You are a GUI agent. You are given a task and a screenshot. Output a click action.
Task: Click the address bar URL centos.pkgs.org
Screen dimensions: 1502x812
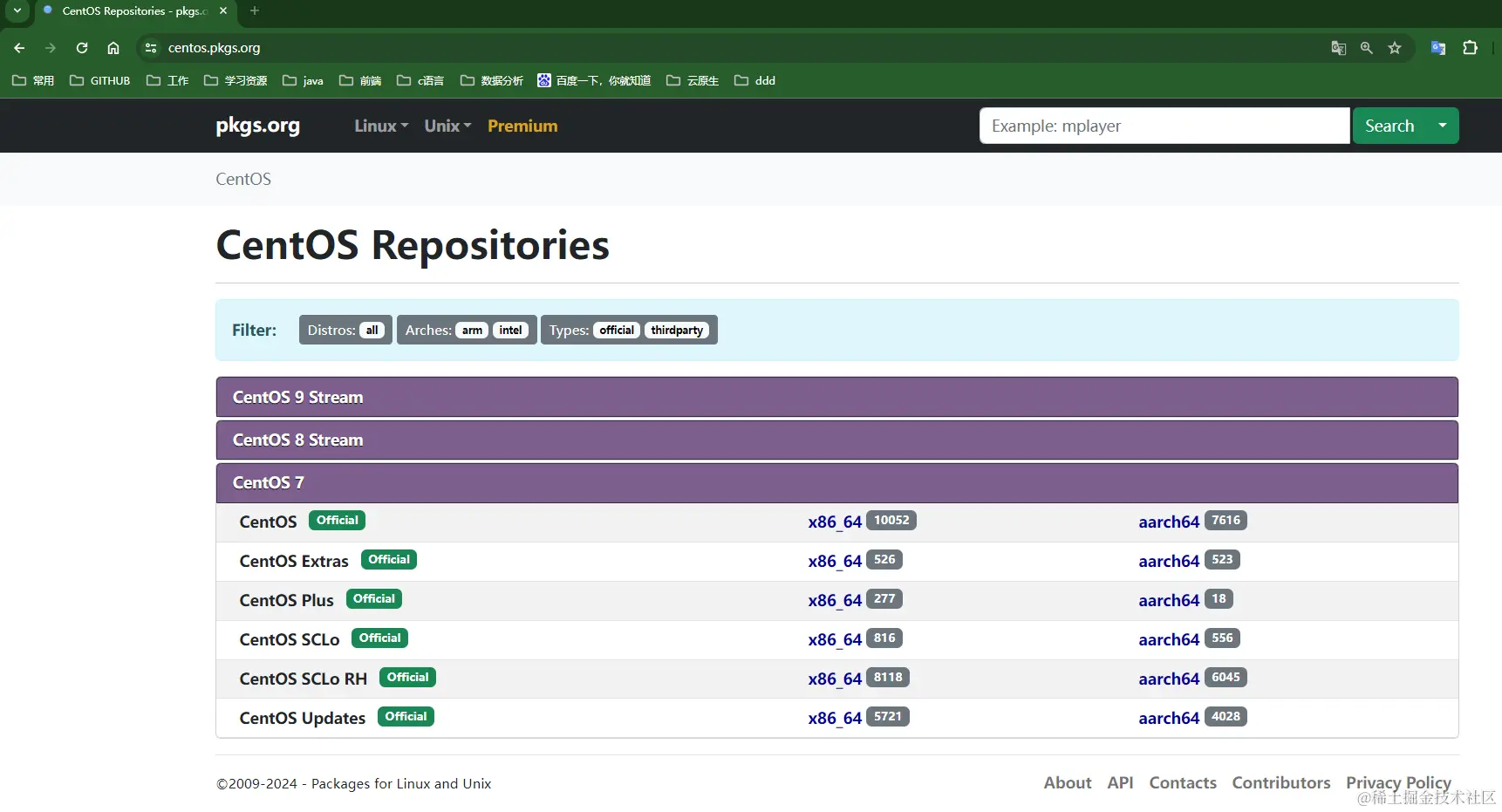[x=215, y=48]
